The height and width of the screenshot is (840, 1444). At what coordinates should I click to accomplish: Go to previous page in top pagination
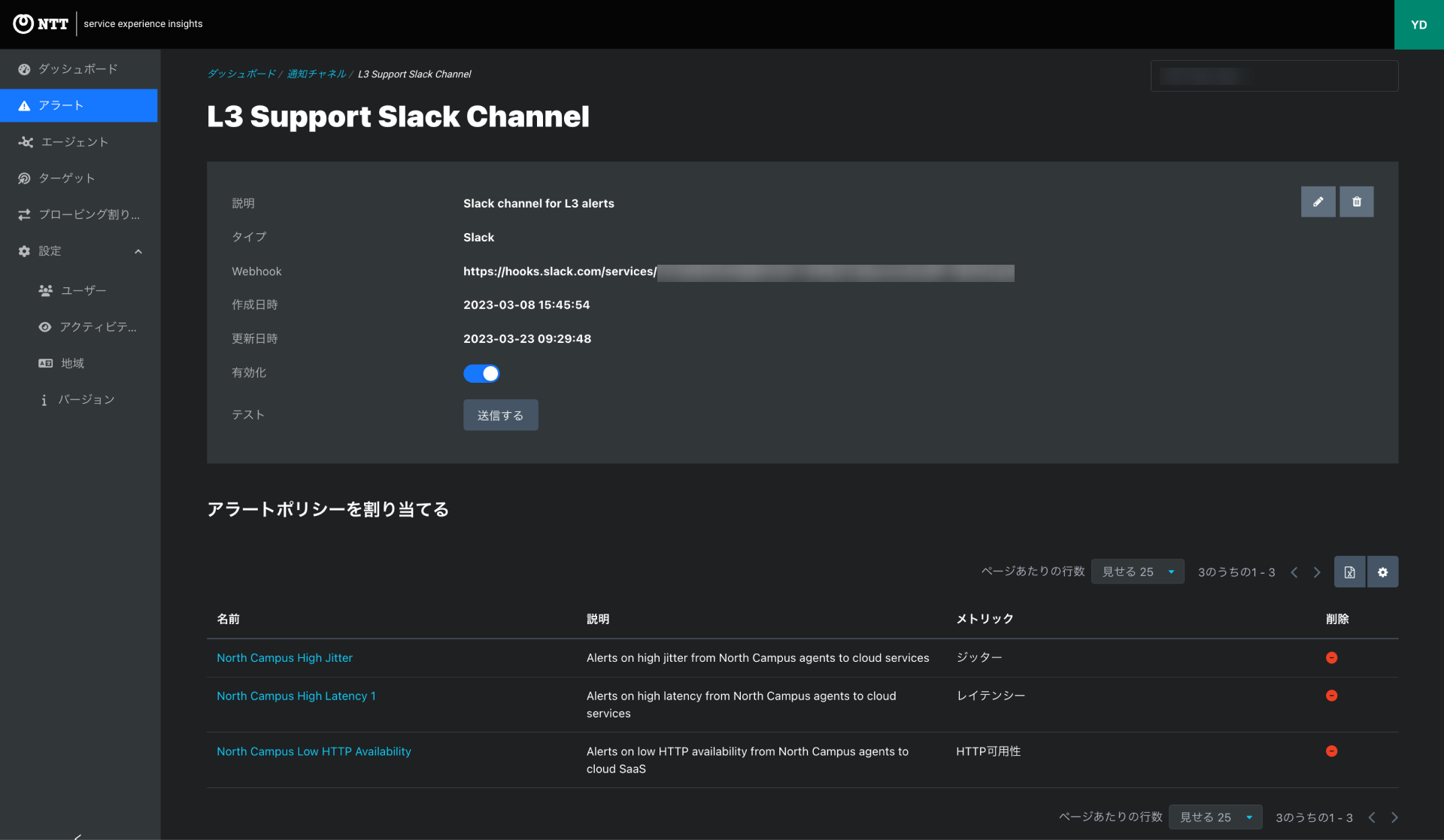click(1294, 572)
